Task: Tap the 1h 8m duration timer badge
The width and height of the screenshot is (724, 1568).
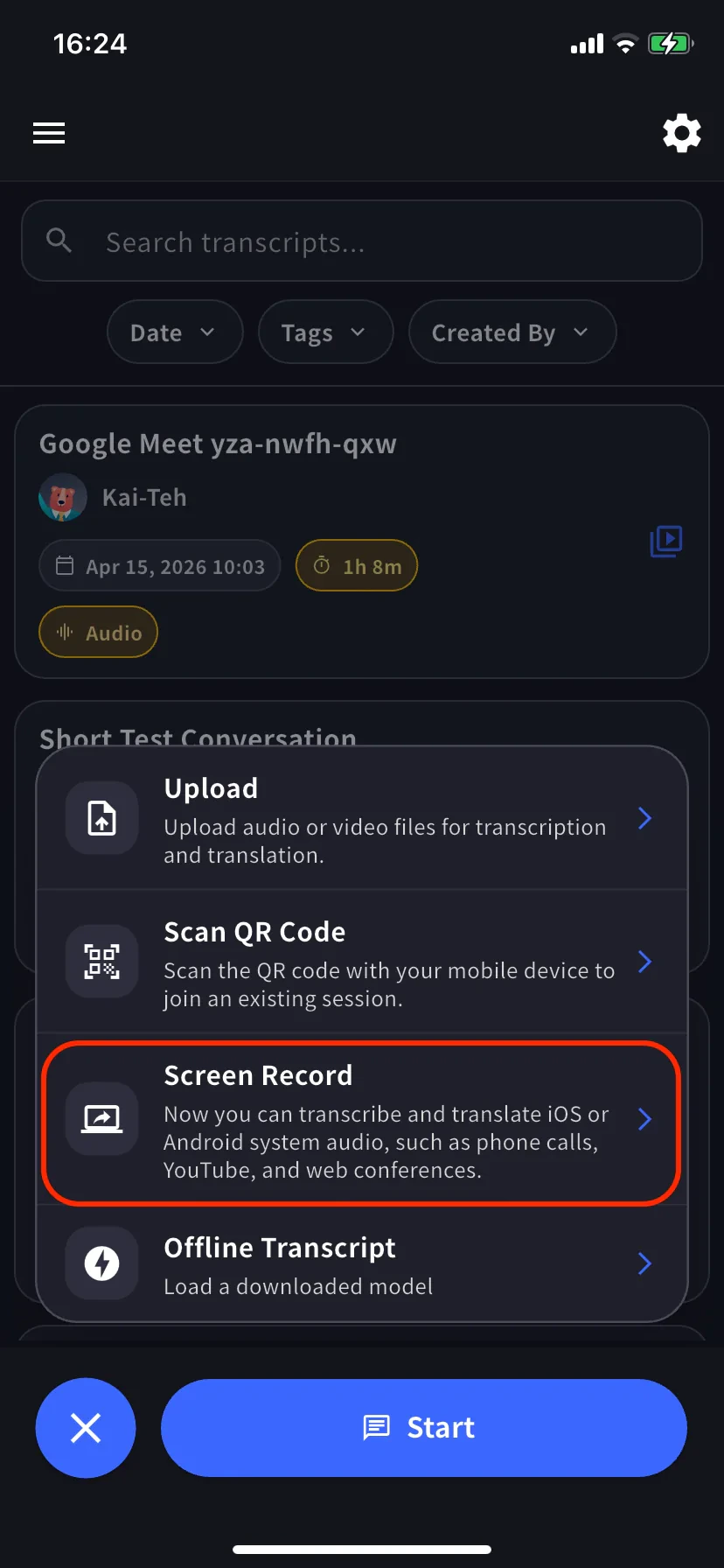Action: coord(356,565)
